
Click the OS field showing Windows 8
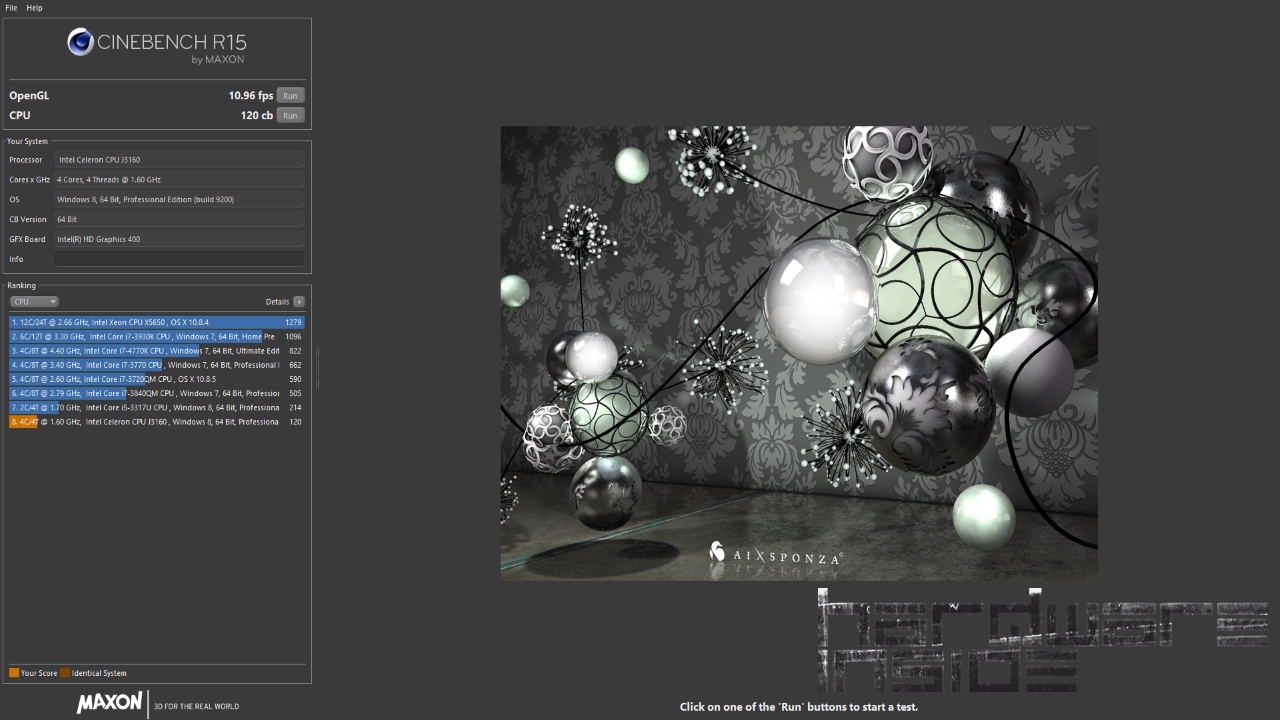coord(179,199)
